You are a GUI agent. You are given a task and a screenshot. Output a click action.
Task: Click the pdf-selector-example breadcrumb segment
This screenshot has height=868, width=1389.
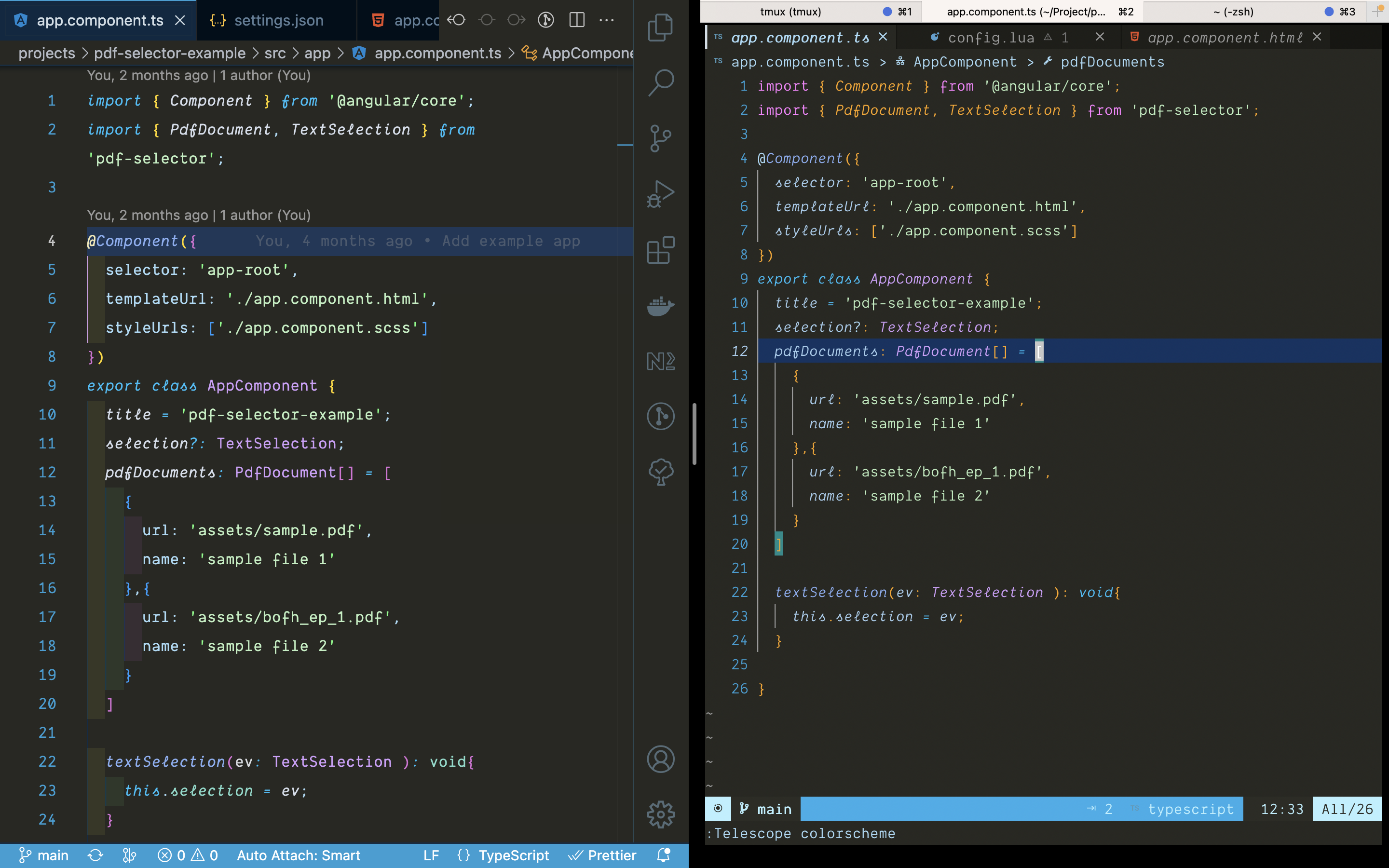click(x=169, y=54)
